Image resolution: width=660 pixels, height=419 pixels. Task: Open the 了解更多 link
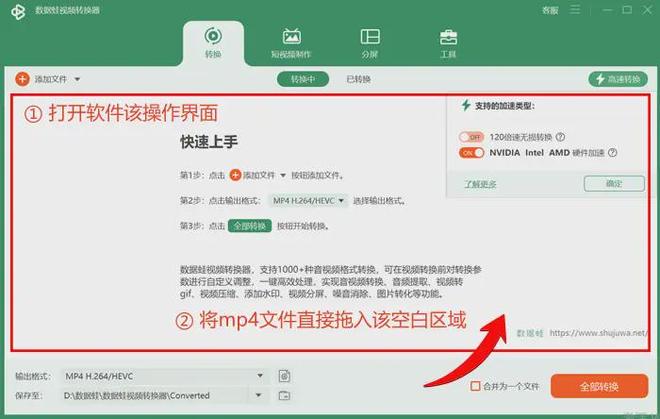[480, 184]
